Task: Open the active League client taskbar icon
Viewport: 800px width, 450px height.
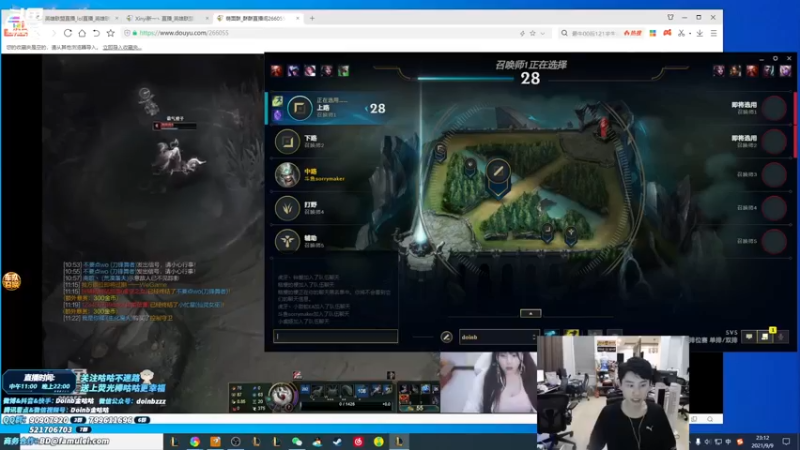Action: tap(399, 442)
